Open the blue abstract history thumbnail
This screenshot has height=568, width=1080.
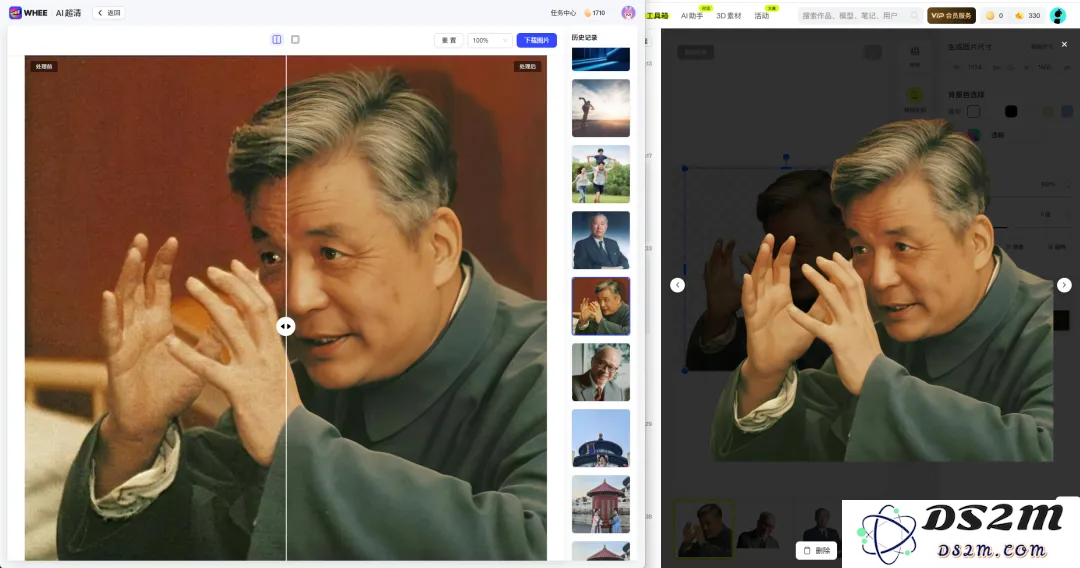click(601, 59)
